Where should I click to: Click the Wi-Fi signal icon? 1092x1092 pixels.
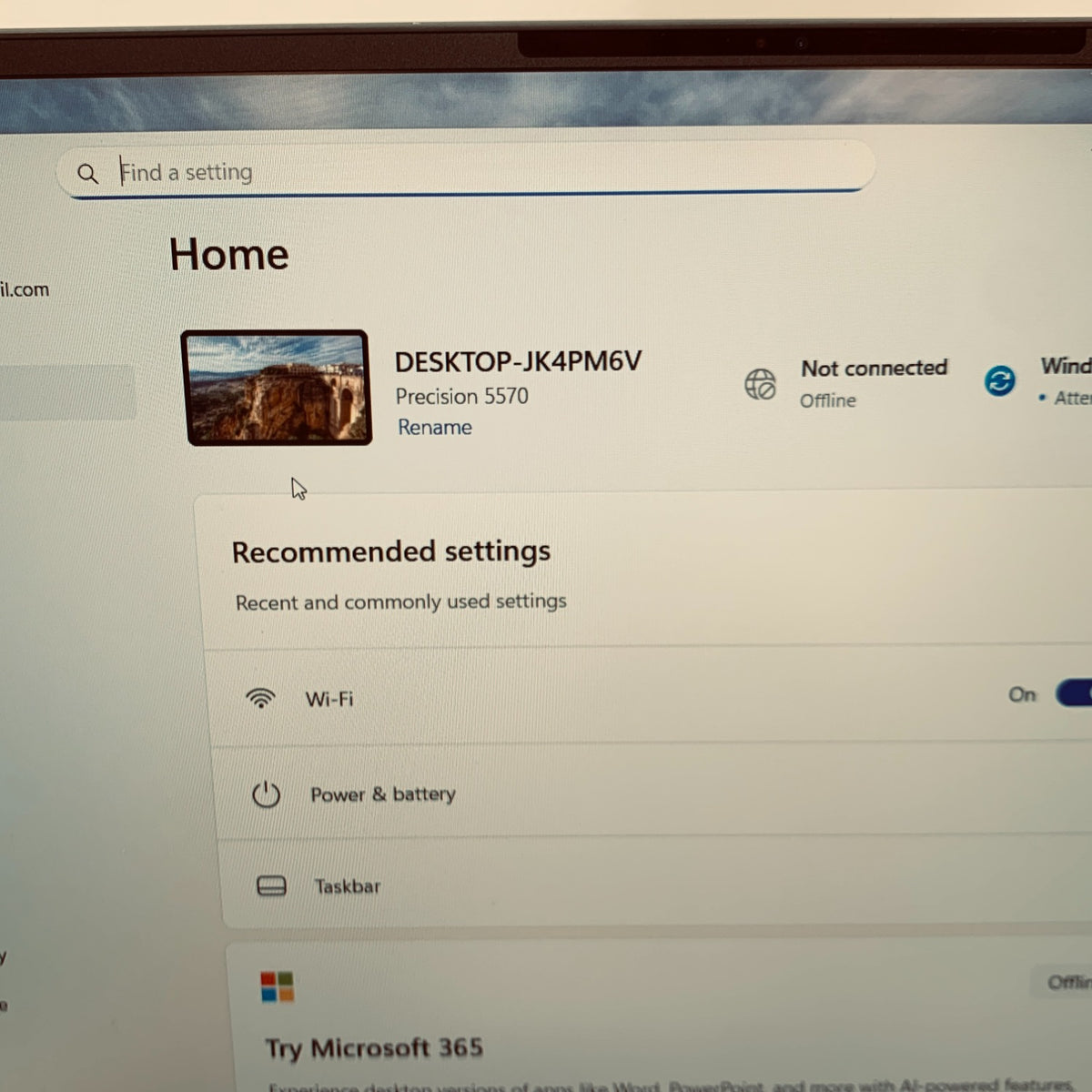click(x=260, y=698)
